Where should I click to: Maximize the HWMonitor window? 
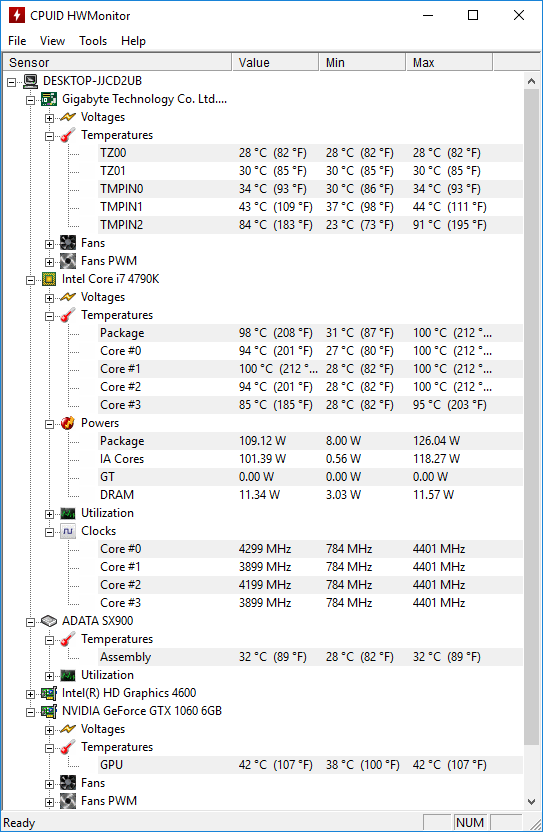(x=473, y=15)
